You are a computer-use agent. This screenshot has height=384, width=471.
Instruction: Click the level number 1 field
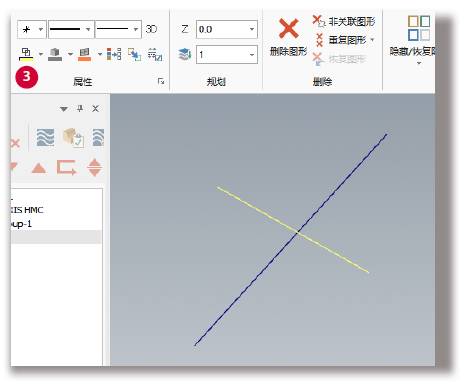click(x=227, y=54)
